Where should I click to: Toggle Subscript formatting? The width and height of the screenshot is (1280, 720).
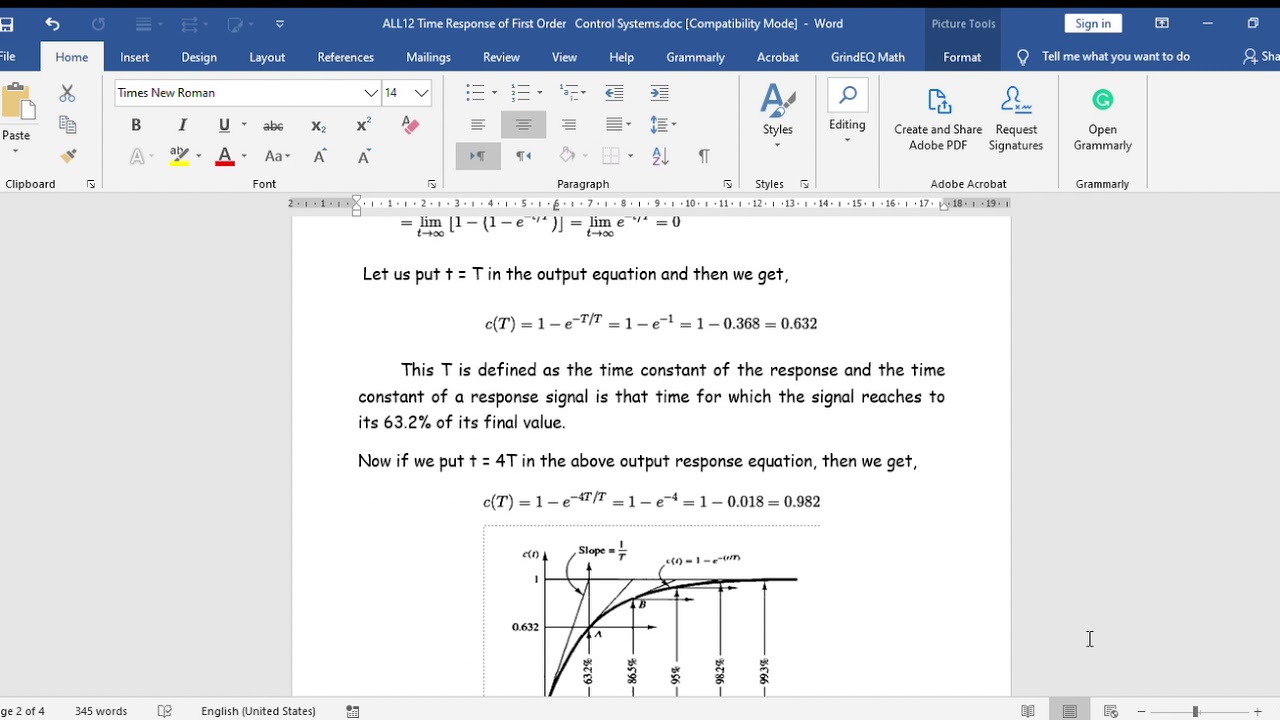tap(318, 126)
